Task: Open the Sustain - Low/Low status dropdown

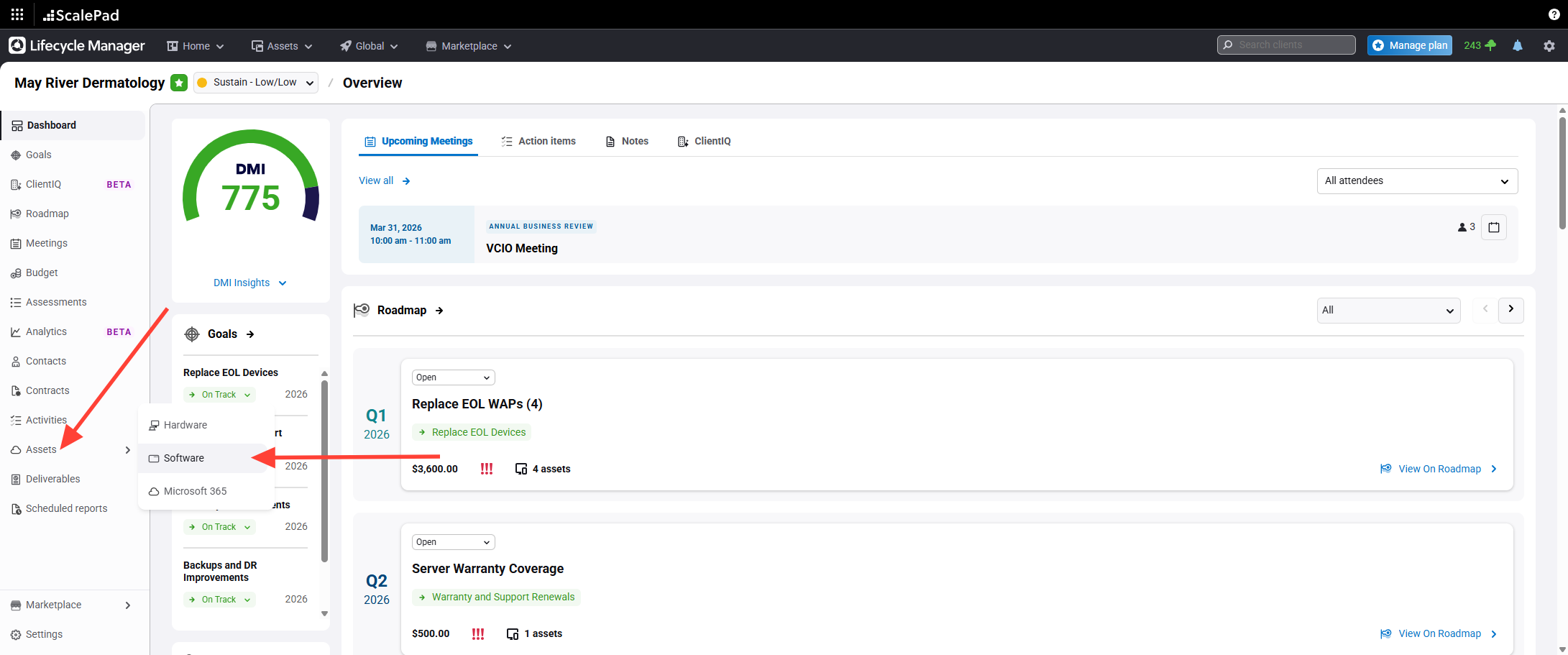Action: 256,83
